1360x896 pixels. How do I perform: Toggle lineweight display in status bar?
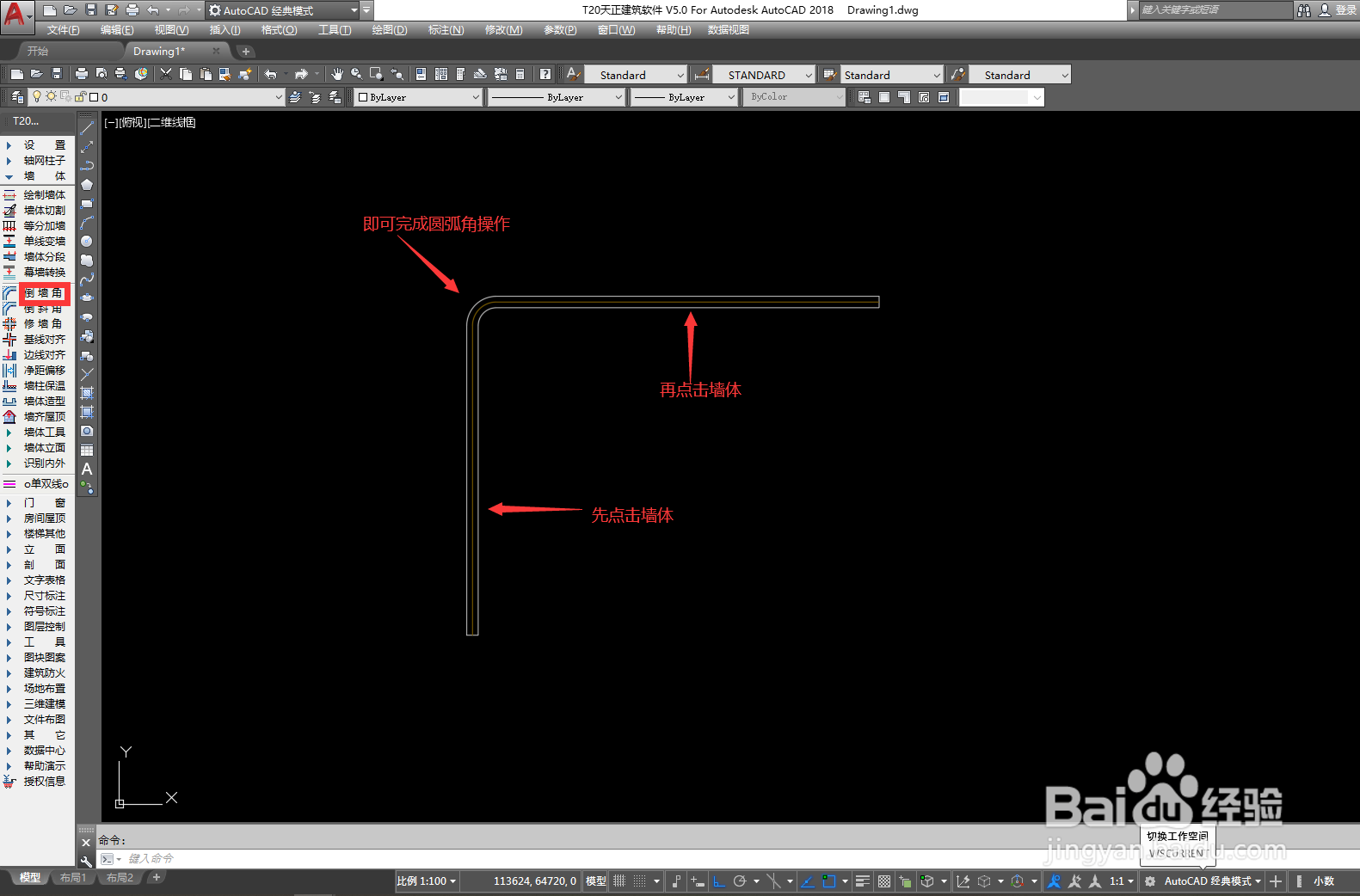coord(863,881)
